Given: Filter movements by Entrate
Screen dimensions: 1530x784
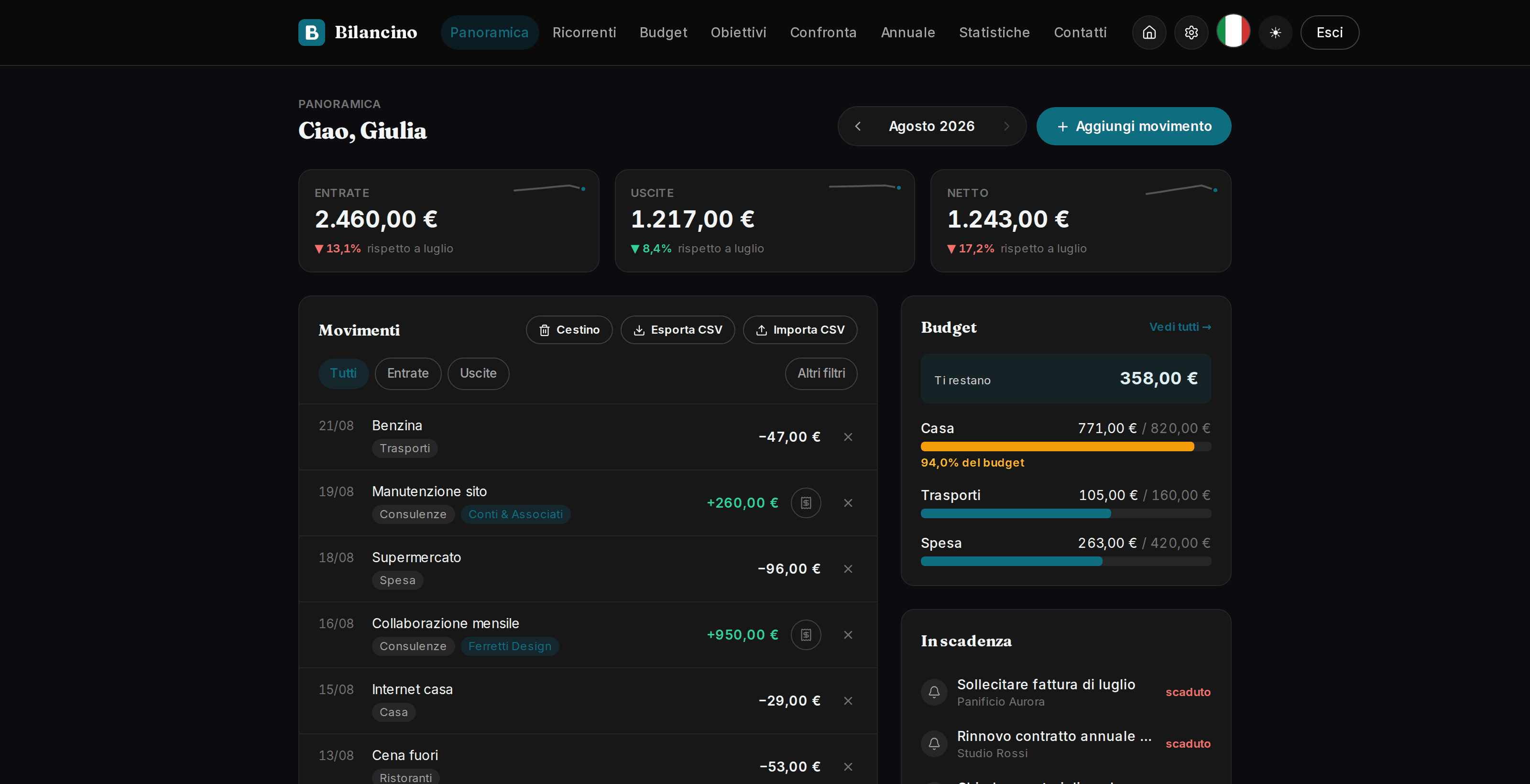Looking at the screenshot, I should click(x=408, y=373).
